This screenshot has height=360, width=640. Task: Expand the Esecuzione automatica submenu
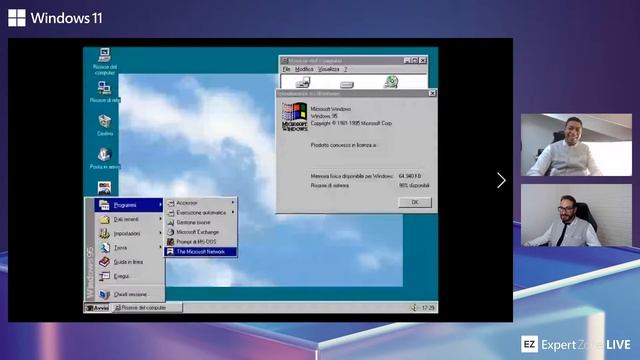200,213
